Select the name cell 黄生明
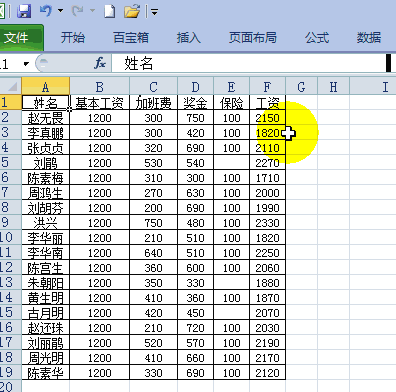 (46, 297)
